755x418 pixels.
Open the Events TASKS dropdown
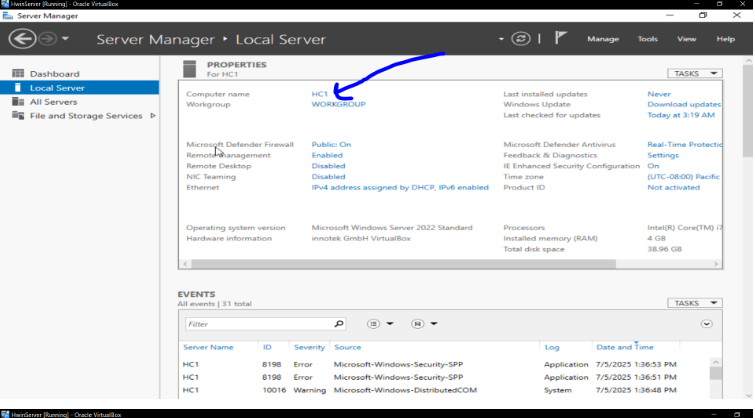[x=694, y=303]
